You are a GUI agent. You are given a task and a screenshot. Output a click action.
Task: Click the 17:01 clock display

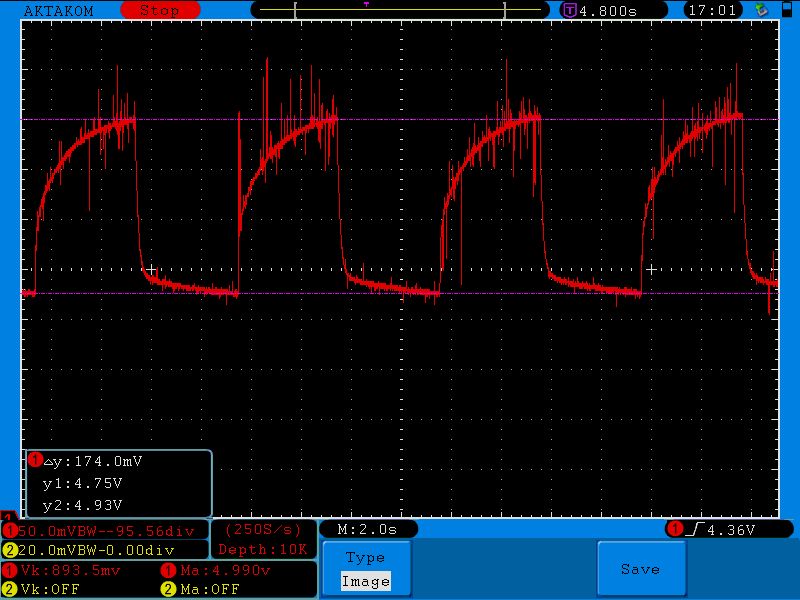coord(712,10)
